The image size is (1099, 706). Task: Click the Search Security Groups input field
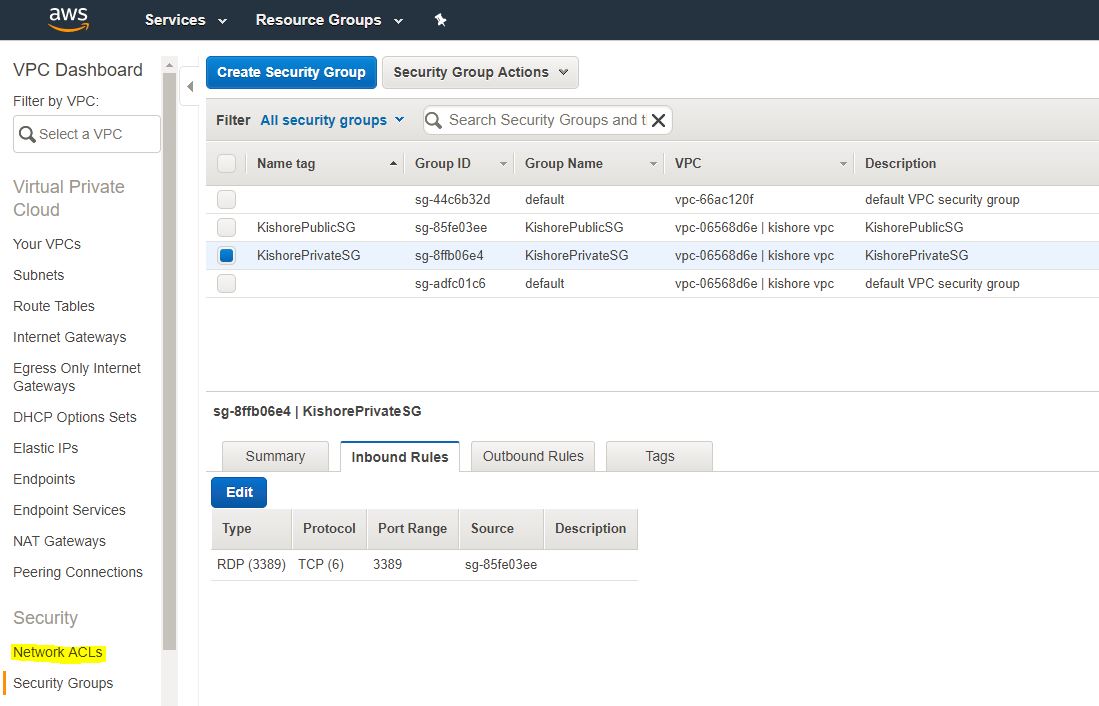[x=545, y=120]
